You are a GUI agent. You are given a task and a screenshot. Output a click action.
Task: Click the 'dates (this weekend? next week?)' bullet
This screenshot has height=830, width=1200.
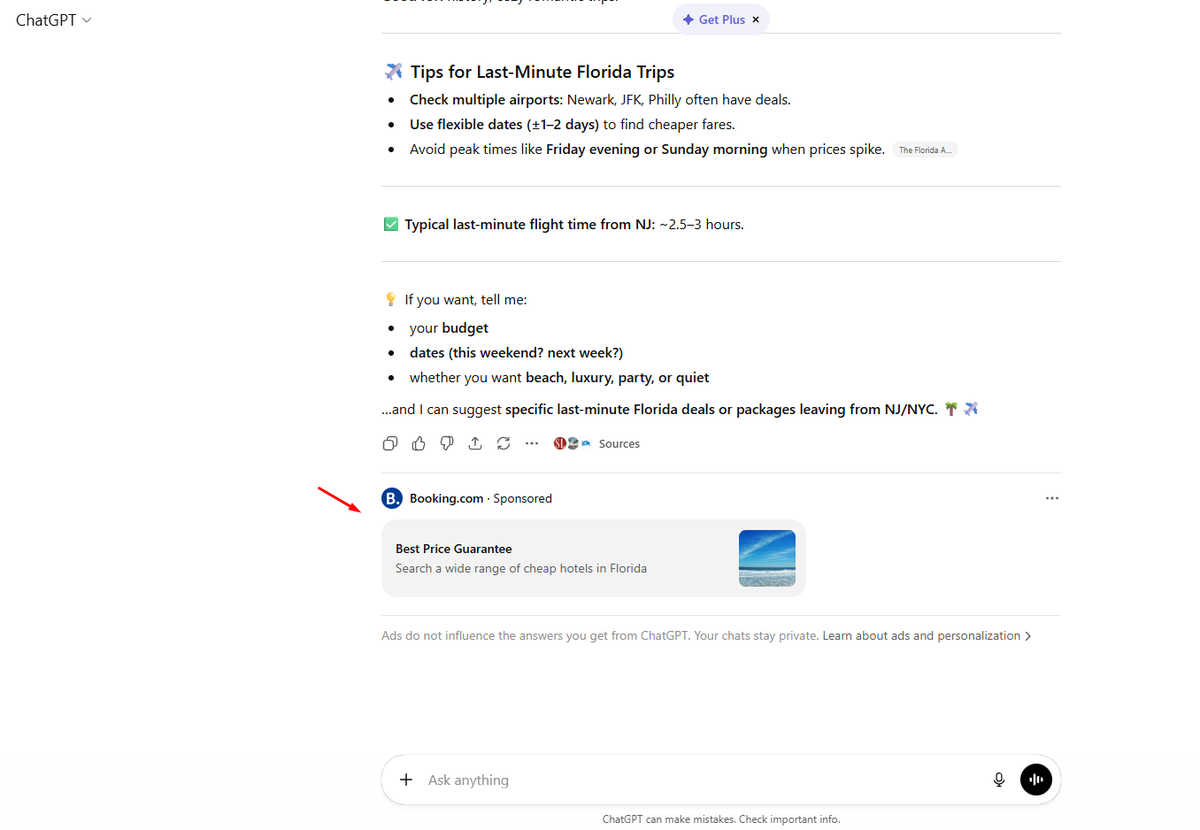point(516,353)
